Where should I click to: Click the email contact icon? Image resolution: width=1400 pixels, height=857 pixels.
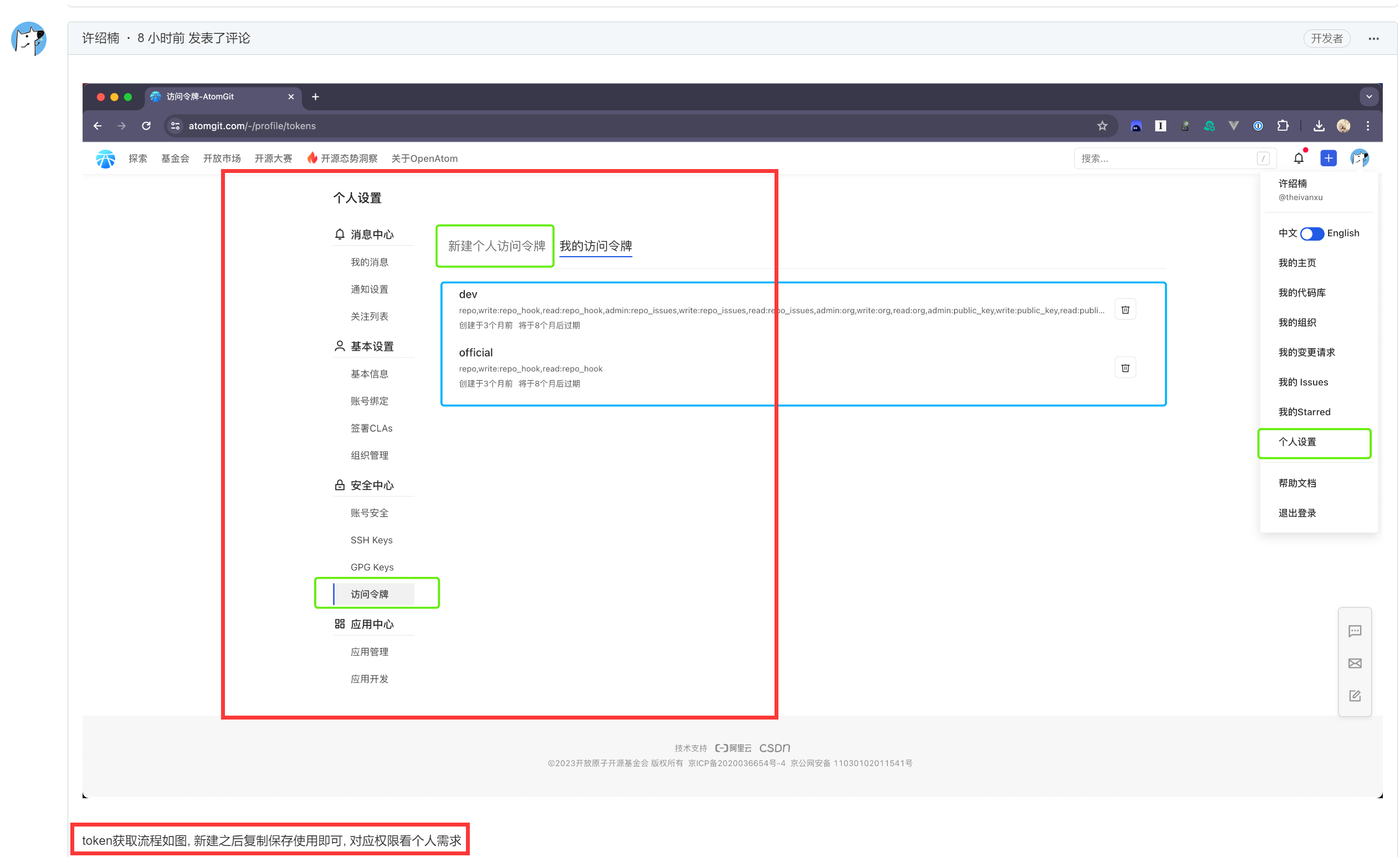1355,663
